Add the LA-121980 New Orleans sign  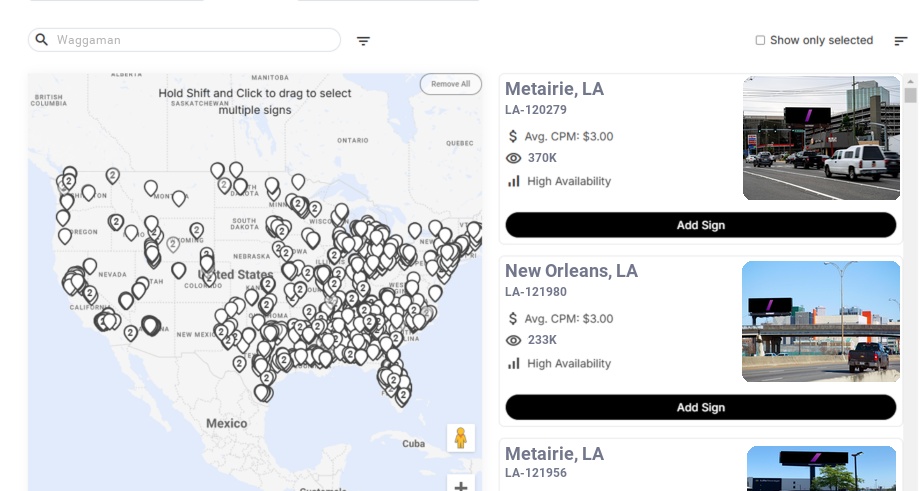[700, 407]
